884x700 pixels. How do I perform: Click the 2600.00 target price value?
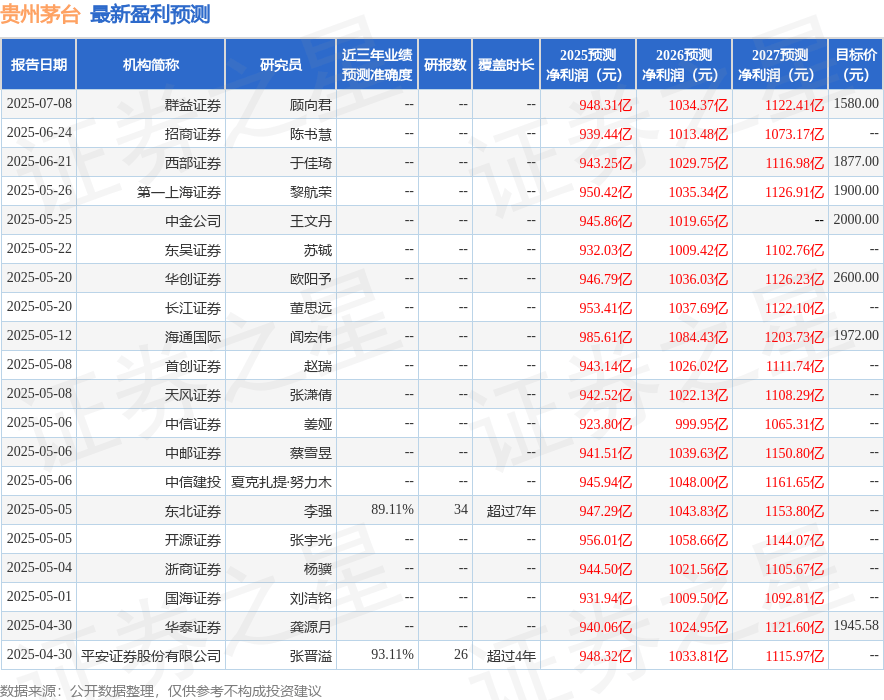pyautogui.click(x=856, y=278)
